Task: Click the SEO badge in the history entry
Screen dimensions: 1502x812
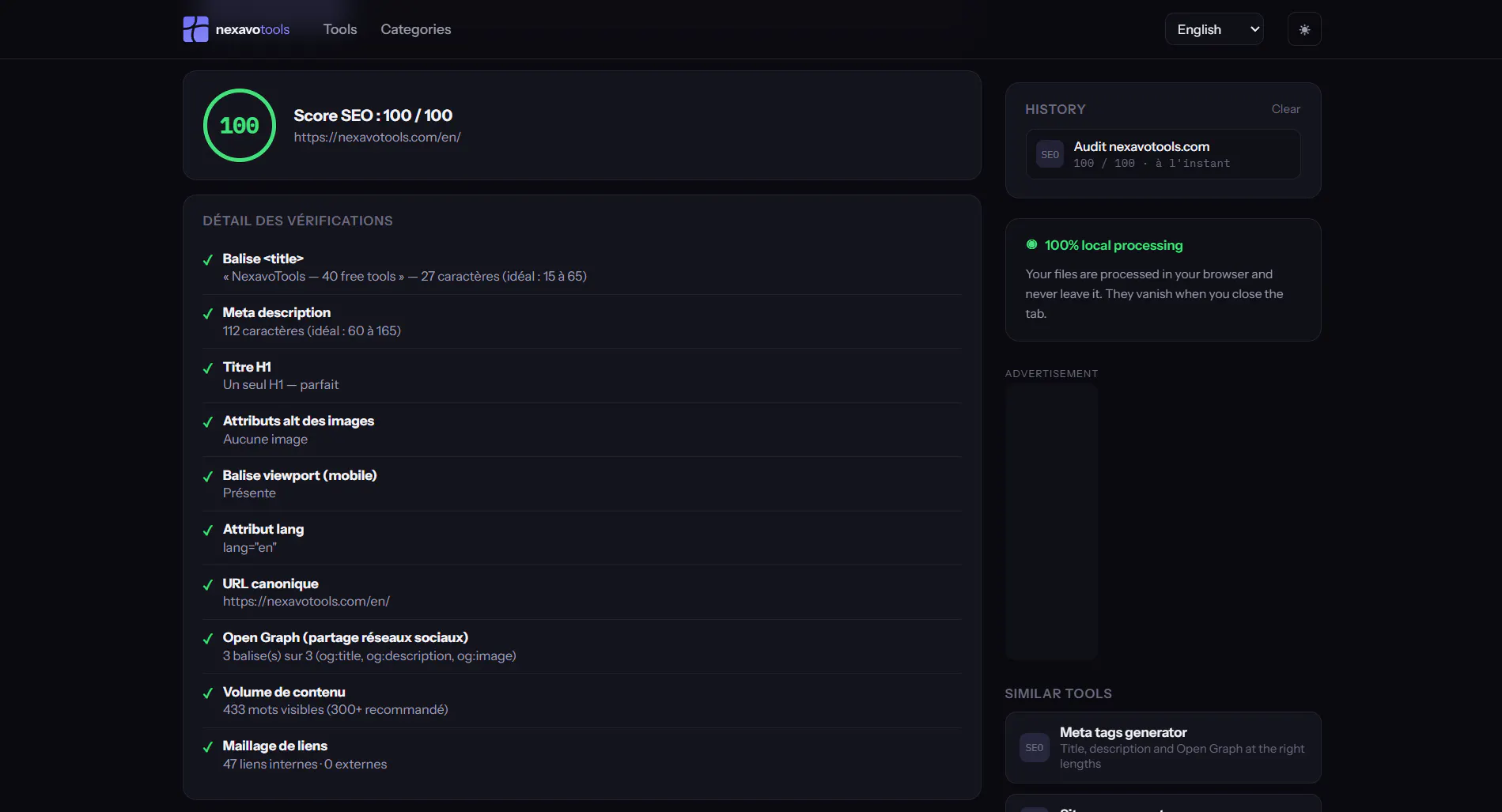Action: 1050,154
